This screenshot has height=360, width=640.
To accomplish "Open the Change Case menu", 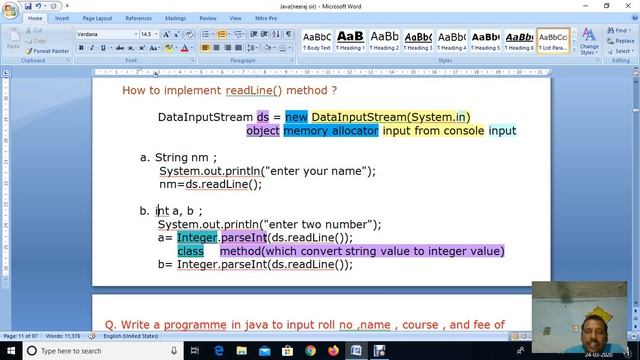I will click(x=154, y=48).
